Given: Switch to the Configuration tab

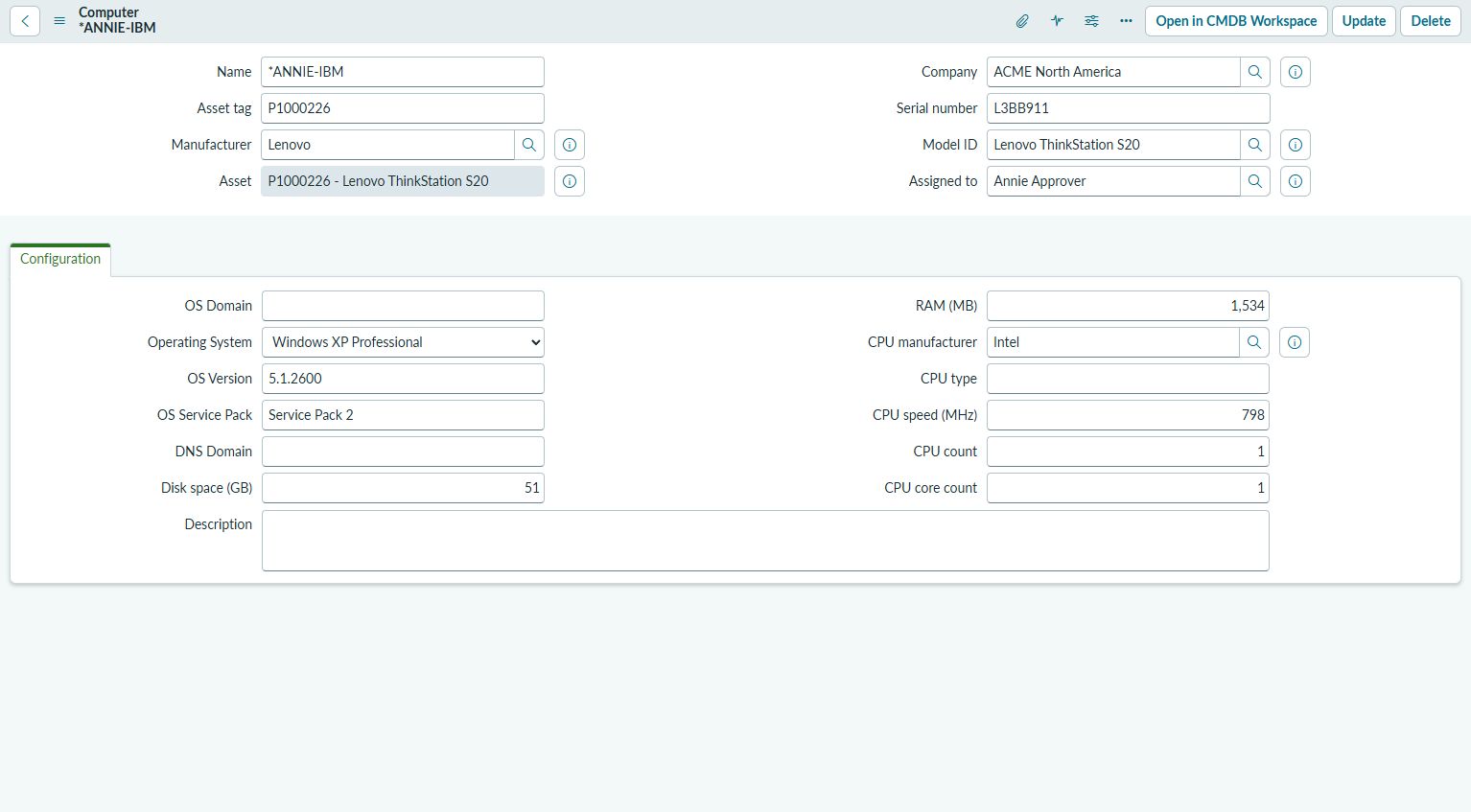Looking at the screenshot, I should coord(60,260).
